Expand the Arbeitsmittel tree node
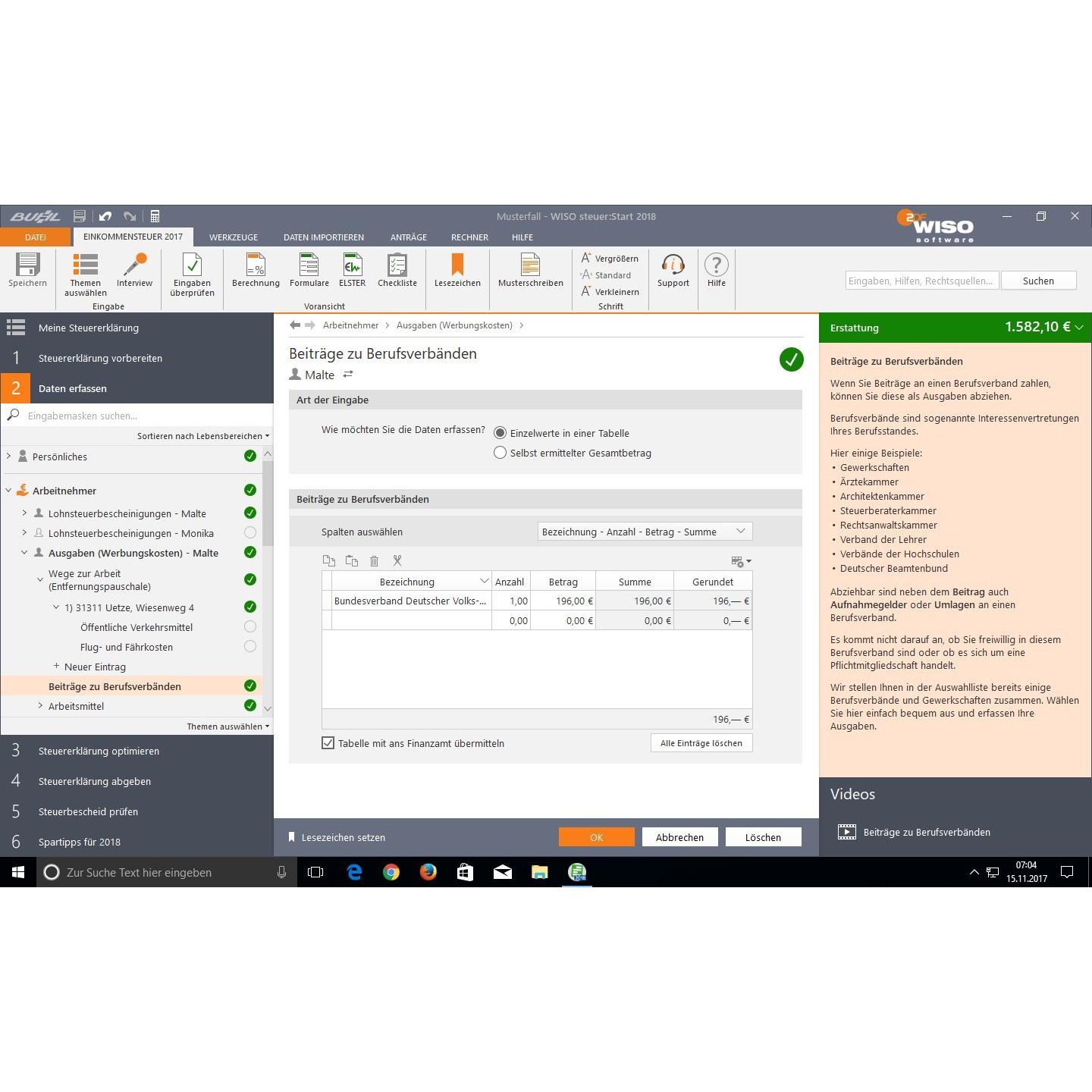Screen dimensions: 1092x1092 click(40, 706)
